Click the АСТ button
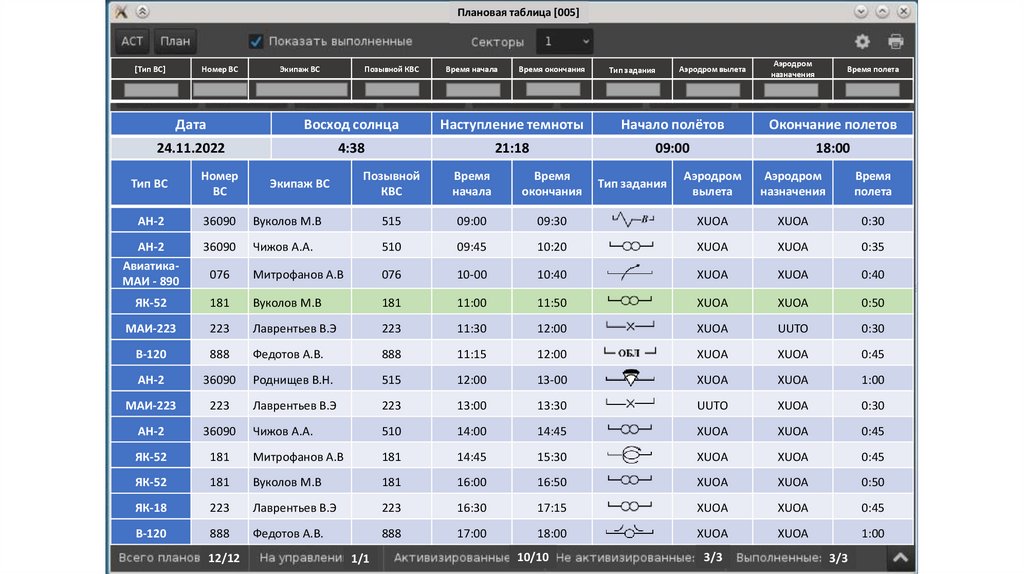Viewport: 1024px width, 574px height. point(132,41)
